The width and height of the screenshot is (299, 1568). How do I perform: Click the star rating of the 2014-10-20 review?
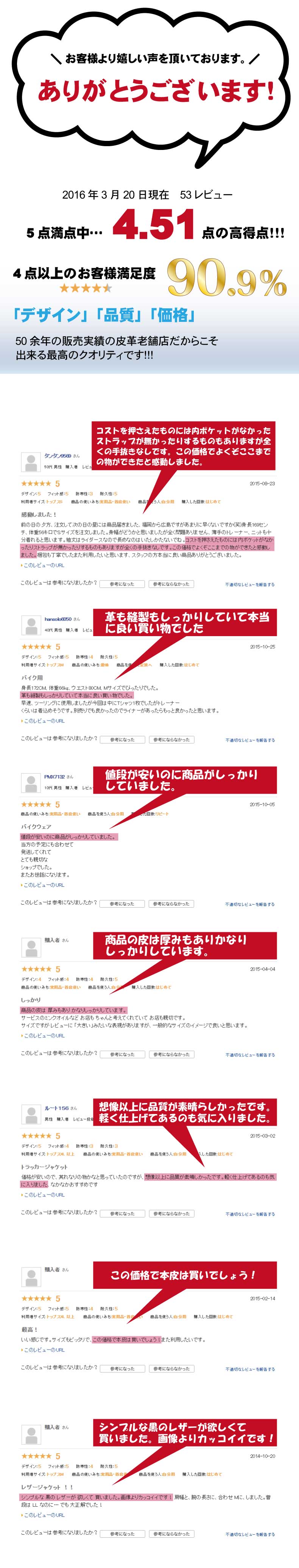(37, 1456)
